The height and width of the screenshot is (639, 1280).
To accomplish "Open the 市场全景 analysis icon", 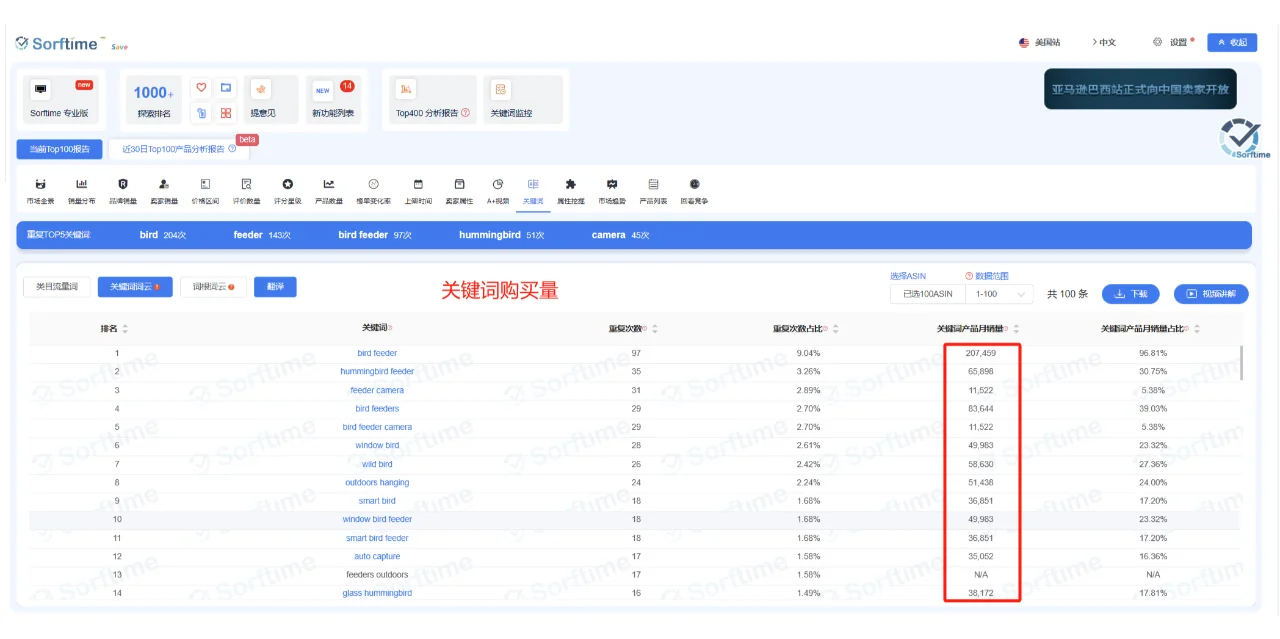I will (40, 190).
